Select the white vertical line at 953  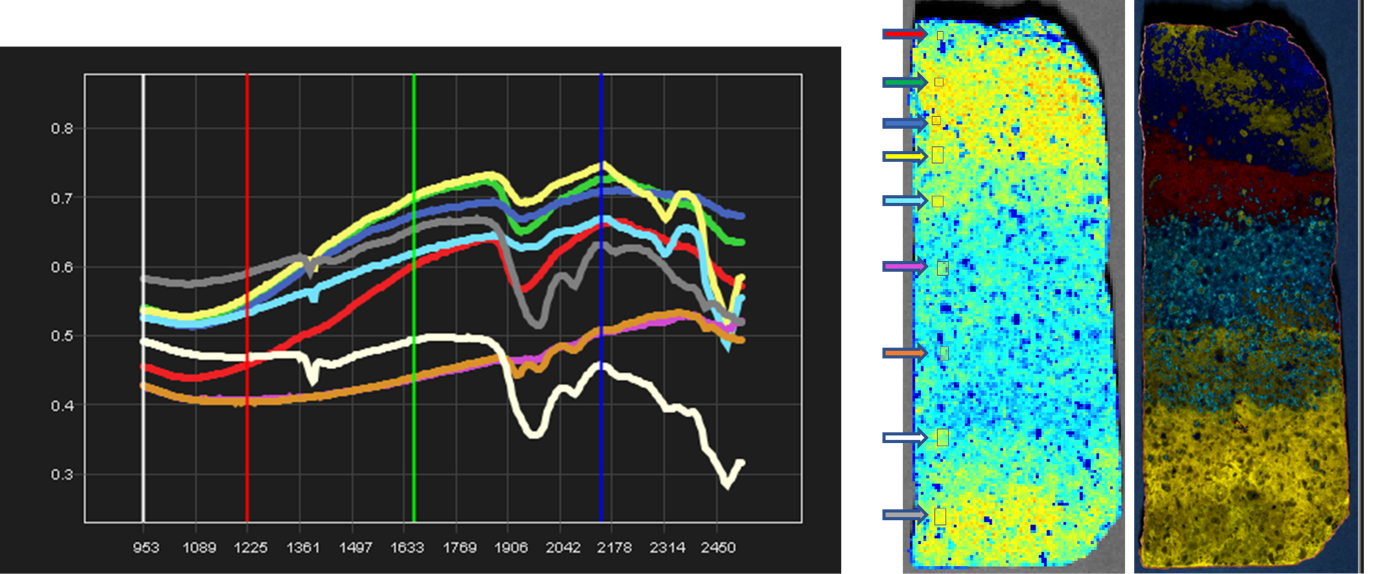144,300
